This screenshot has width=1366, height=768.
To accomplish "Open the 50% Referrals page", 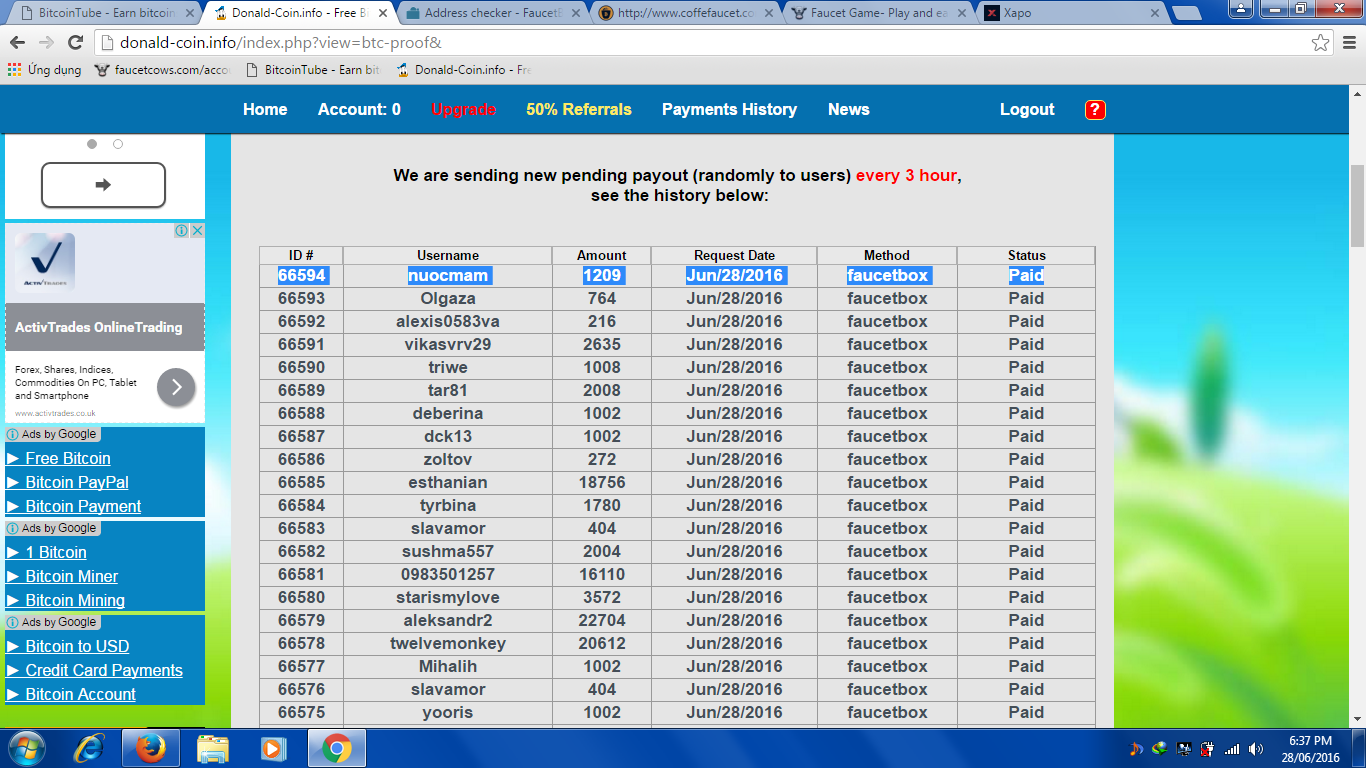I will point(579,110).
